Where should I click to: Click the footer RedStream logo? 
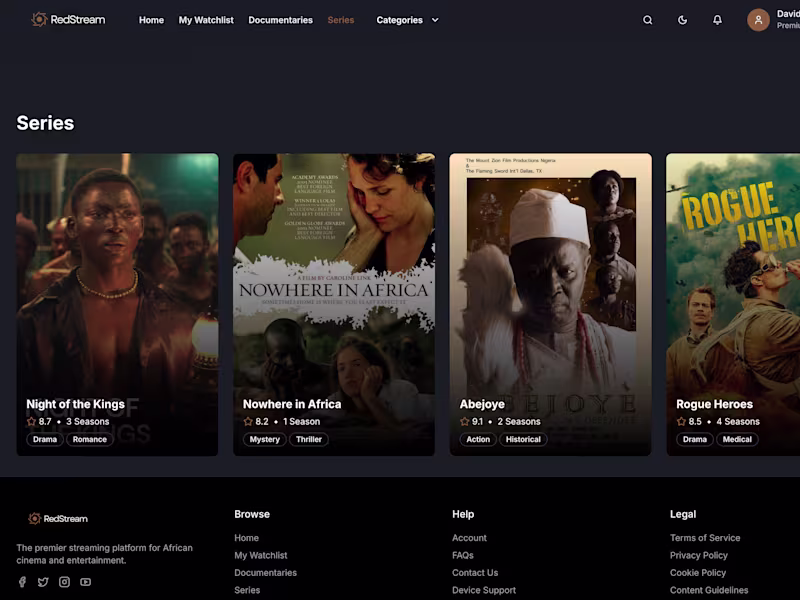[58, 518]
